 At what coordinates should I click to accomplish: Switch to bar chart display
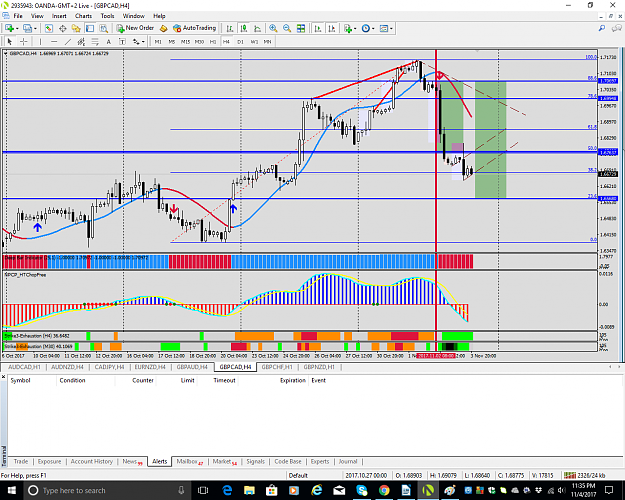click(230, 28)
